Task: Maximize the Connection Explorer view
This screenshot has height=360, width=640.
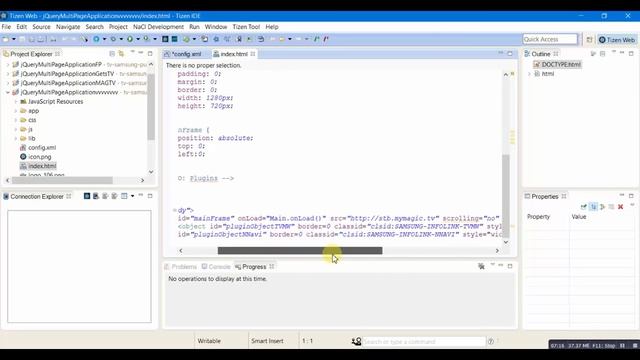Action: click(150, 196)
